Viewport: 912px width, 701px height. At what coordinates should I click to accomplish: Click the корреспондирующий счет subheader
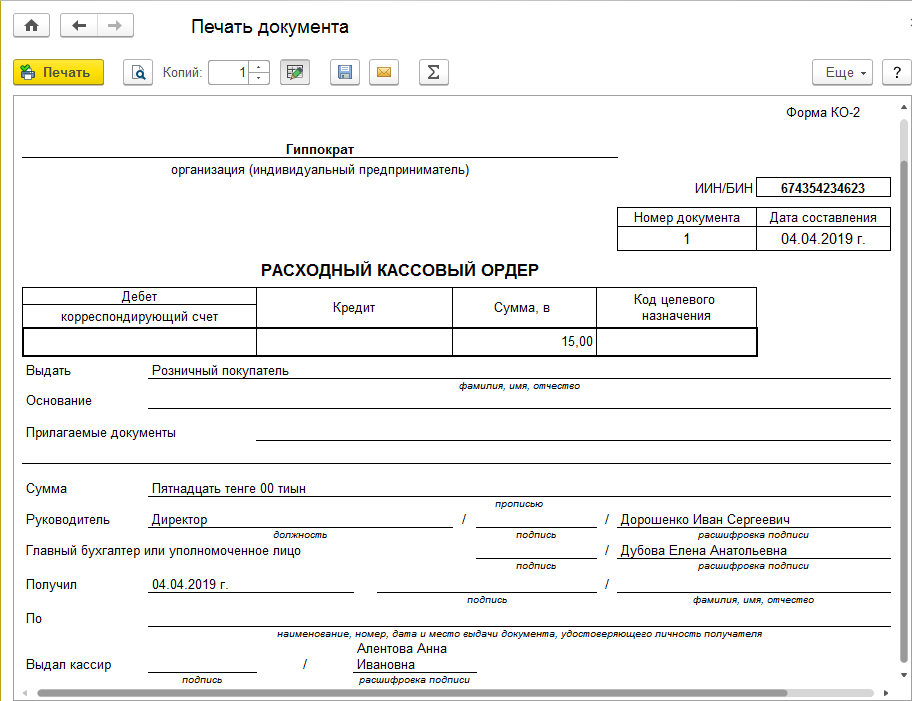click(x=140, y=316)
